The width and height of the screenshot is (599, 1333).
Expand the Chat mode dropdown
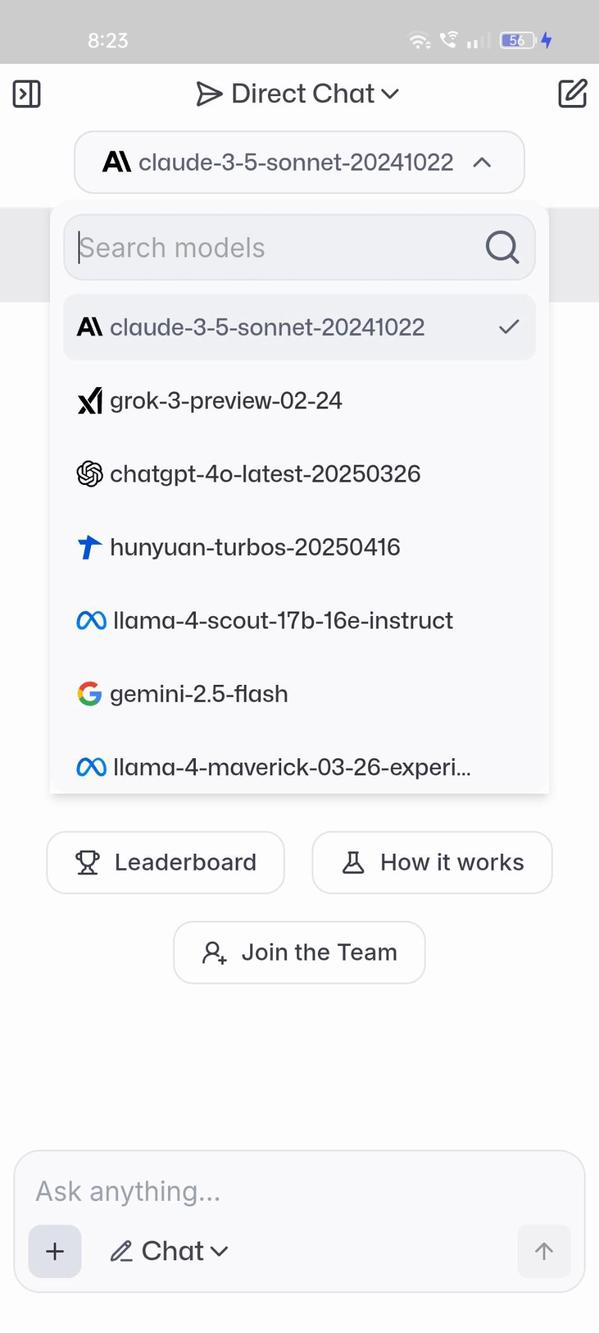[x=169, y=1251]
